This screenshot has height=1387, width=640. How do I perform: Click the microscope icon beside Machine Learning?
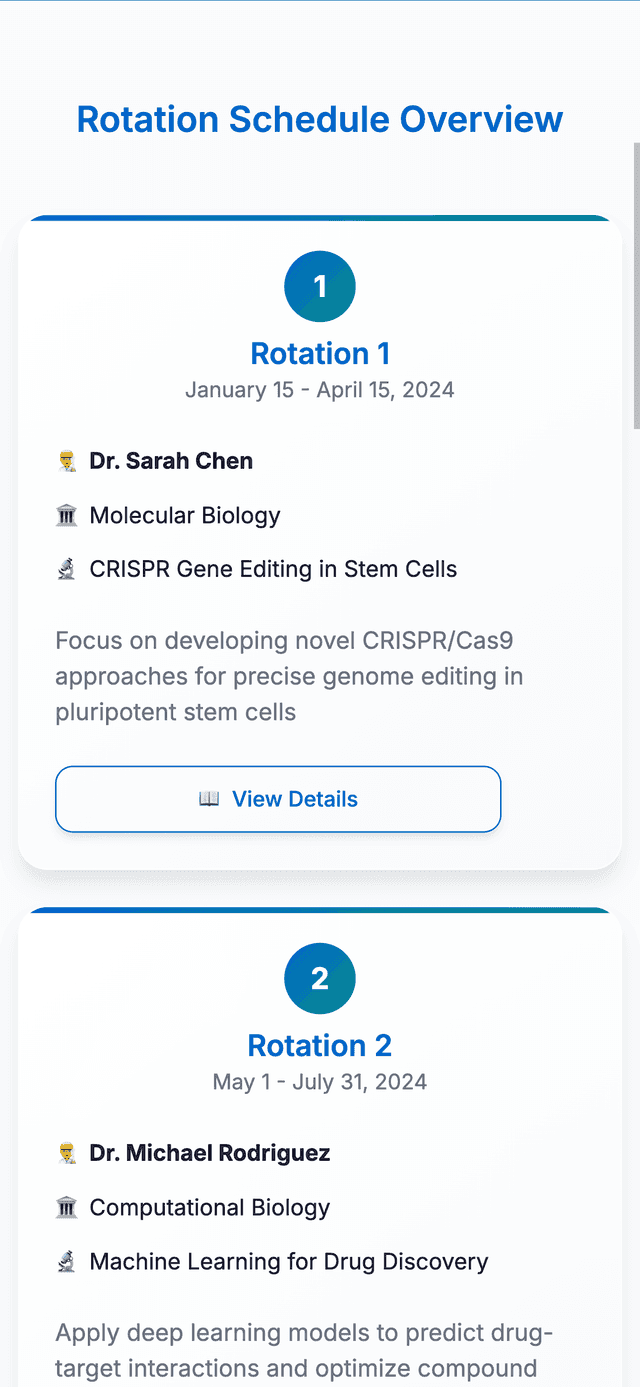(x=67, y=1262)
